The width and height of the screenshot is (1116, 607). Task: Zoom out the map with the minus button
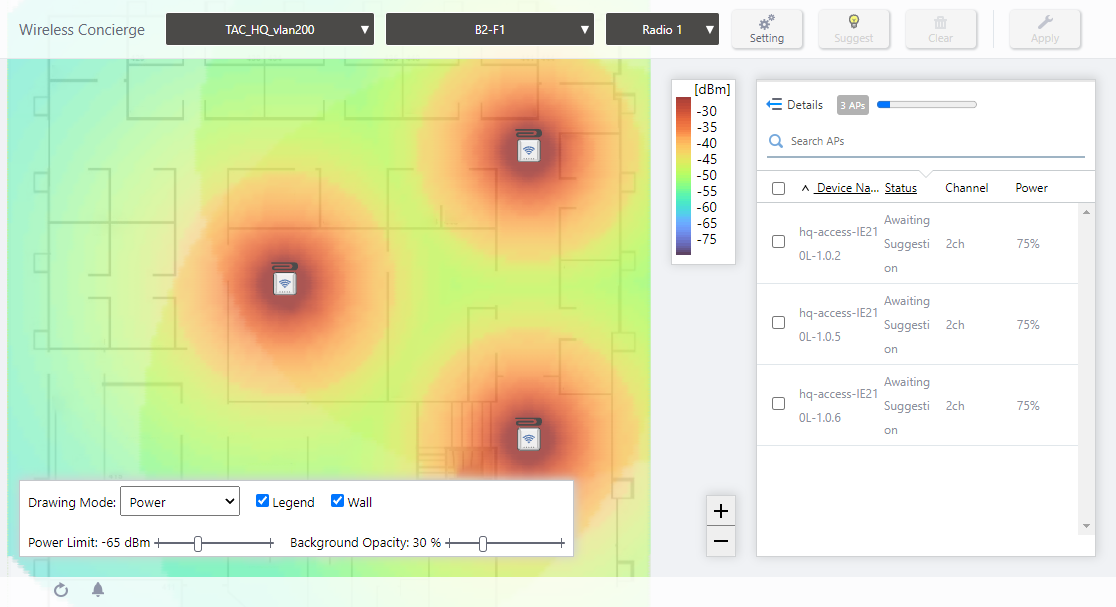(x=720, y=542)
